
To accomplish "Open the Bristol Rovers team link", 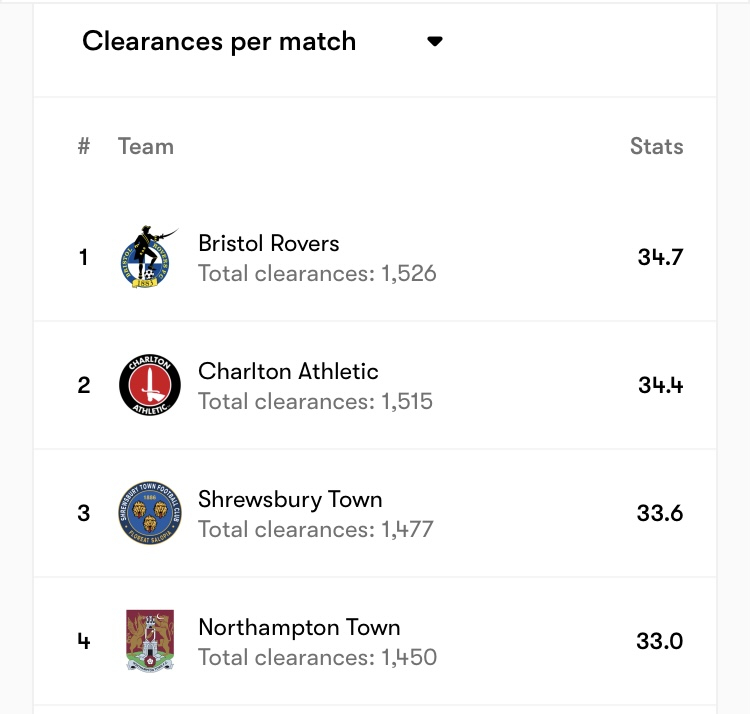I will point(269,243).
